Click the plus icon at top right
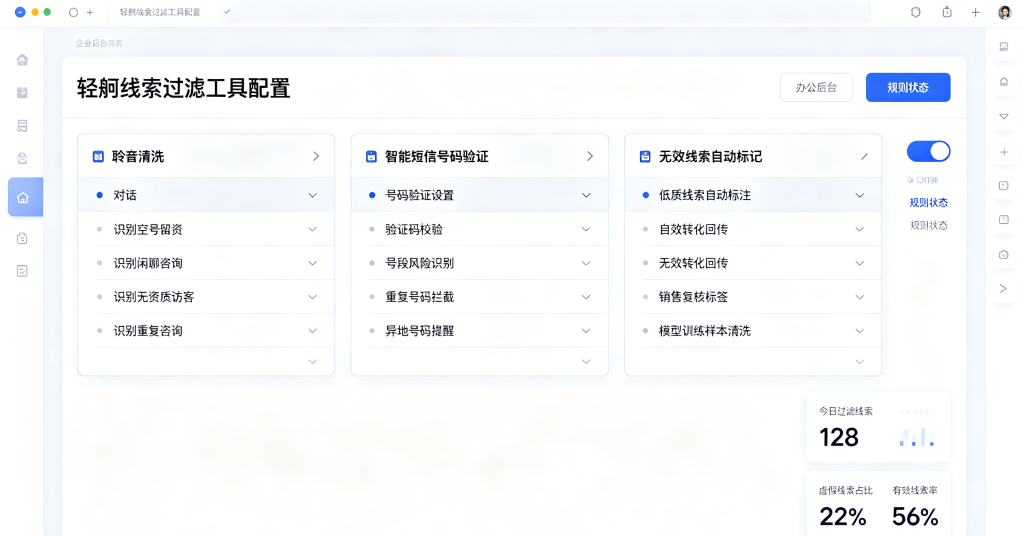Screen dimensions: 1024x536 pyautogui.click(x=975, y=12)
